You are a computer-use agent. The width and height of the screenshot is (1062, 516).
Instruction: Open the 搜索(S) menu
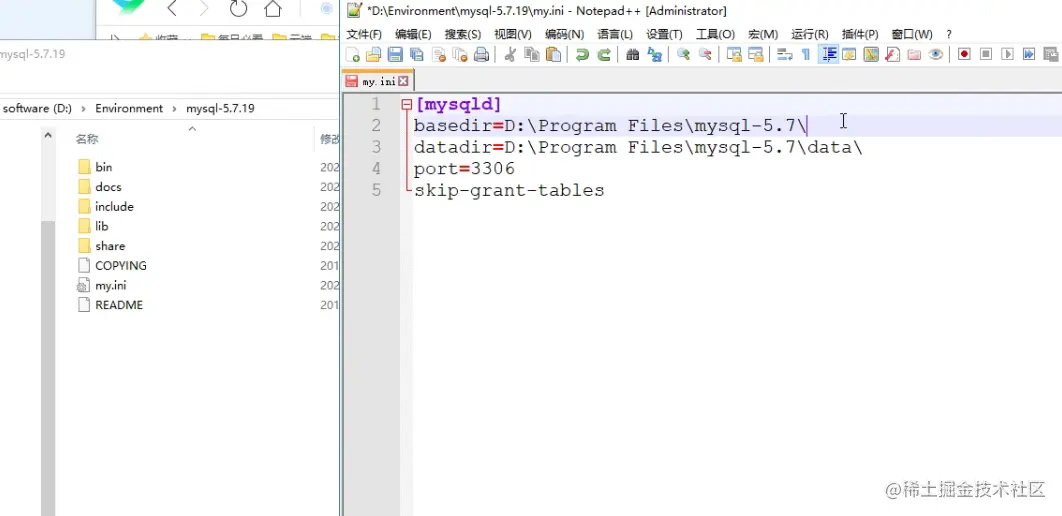tap(463, 35)
